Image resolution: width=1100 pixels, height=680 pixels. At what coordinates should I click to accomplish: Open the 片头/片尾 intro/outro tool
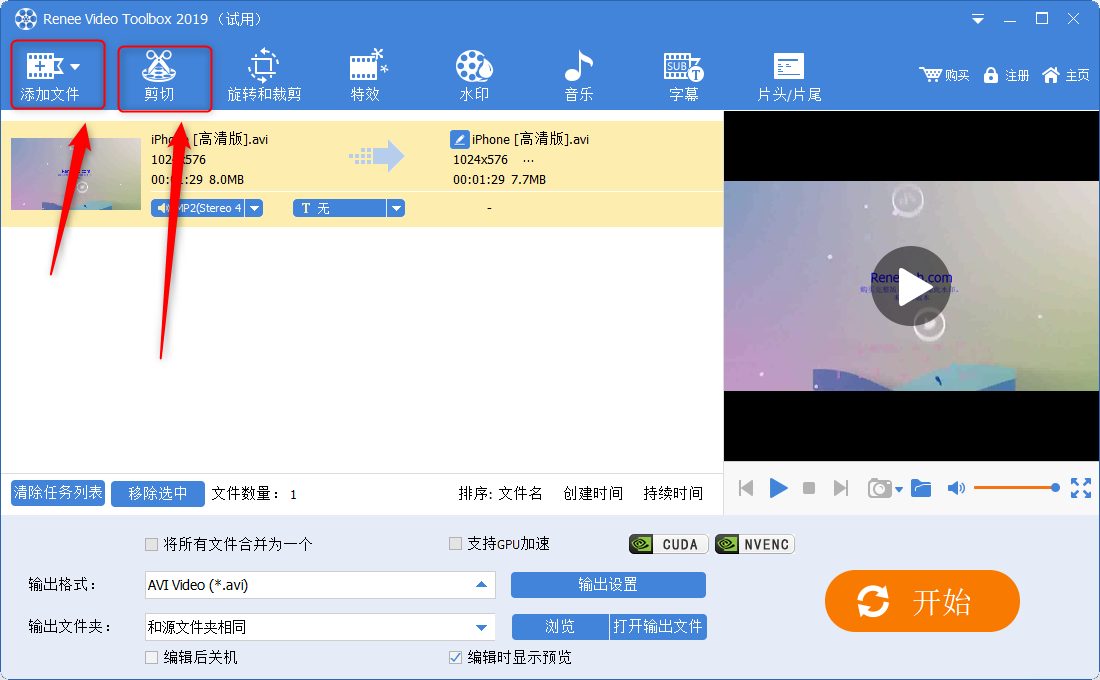[x=789, y=76]
